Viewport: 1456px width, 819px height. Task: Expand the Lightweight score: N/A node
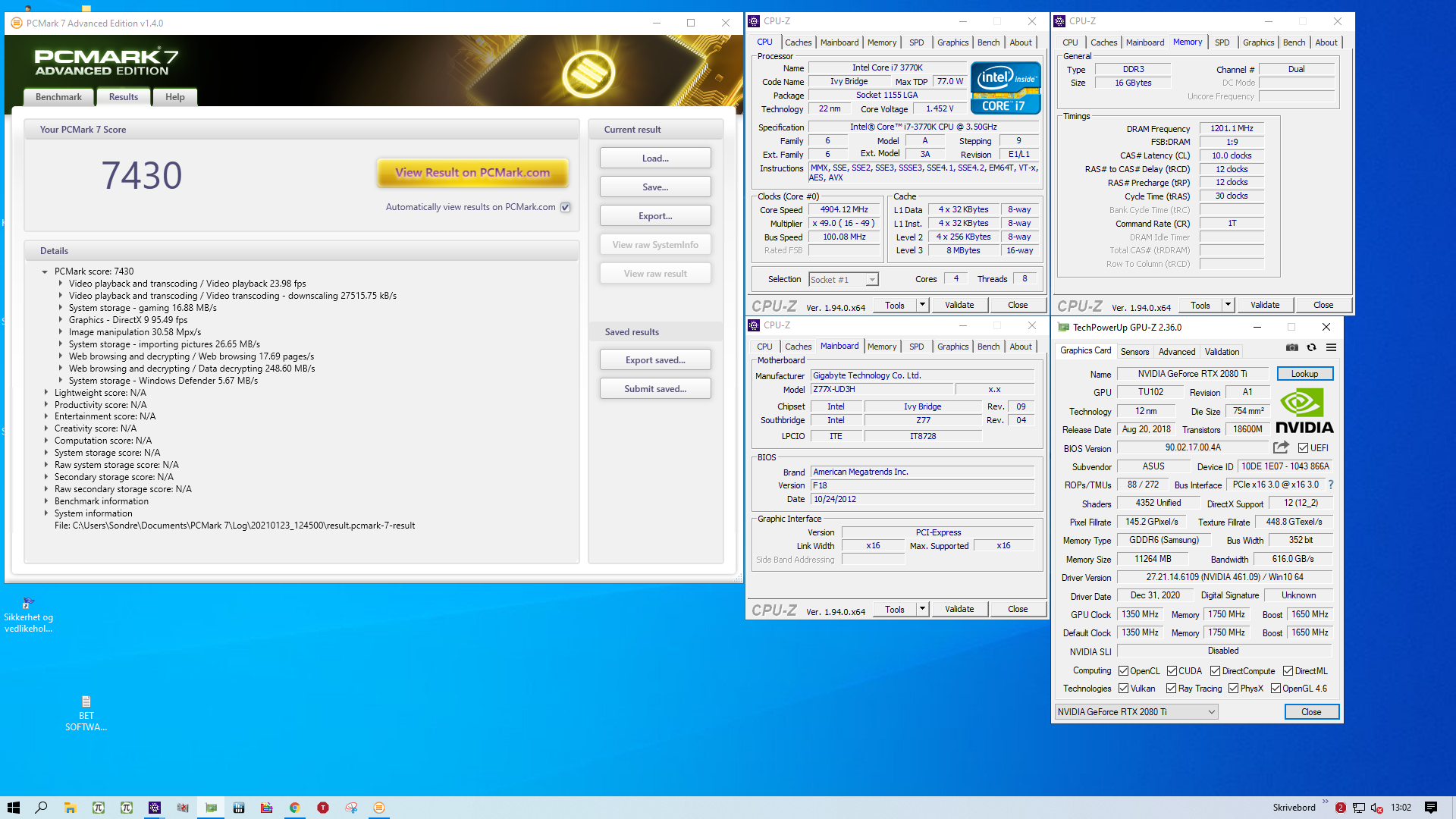click(46, 393)
